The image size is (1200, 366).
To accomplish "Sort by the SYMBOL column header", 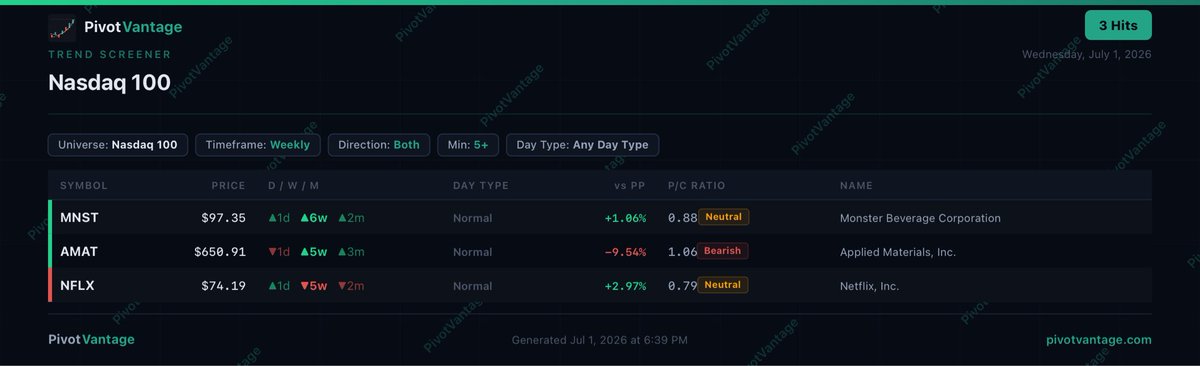I will [84, 186].
